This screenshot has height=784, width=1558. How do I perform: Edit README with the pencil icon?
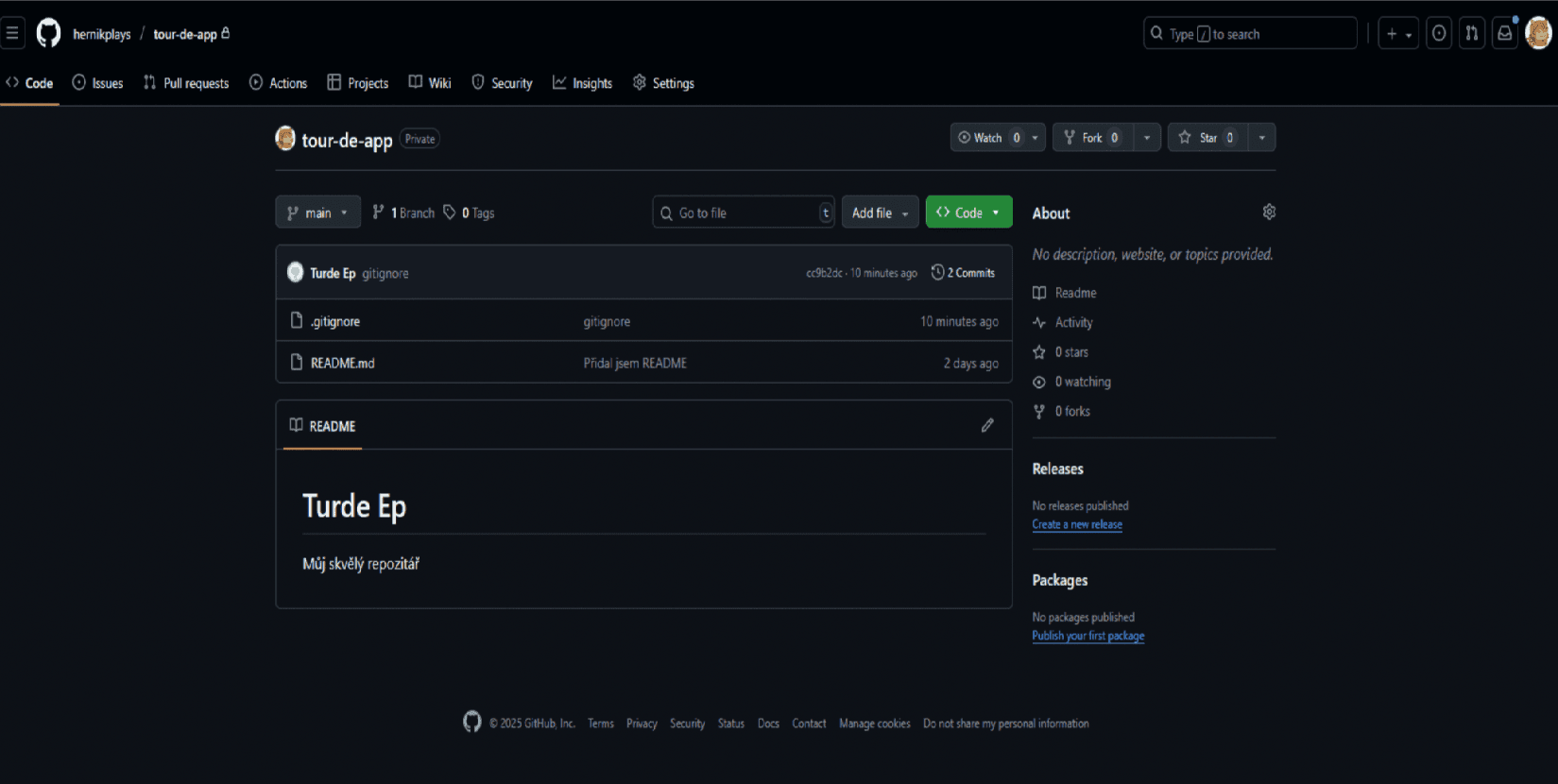[x=987, y=426]
